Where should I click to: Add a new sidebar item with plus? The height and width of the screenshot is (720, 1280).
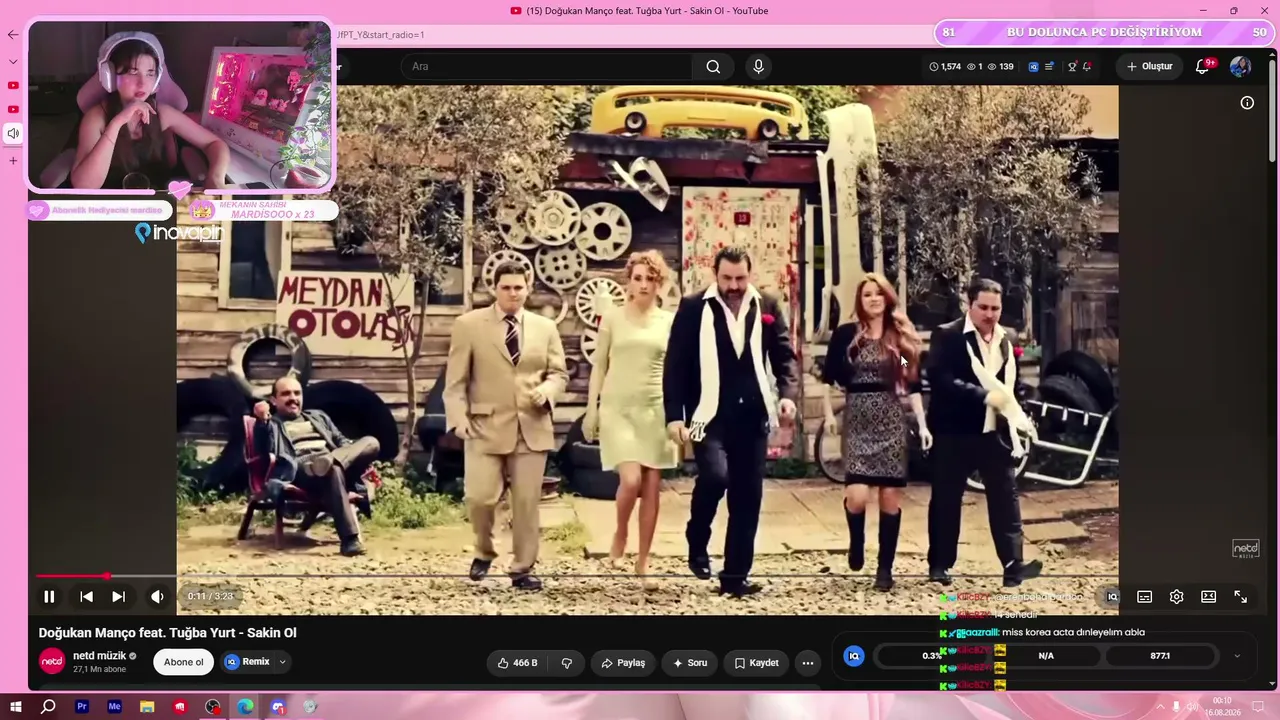(13, 160)
